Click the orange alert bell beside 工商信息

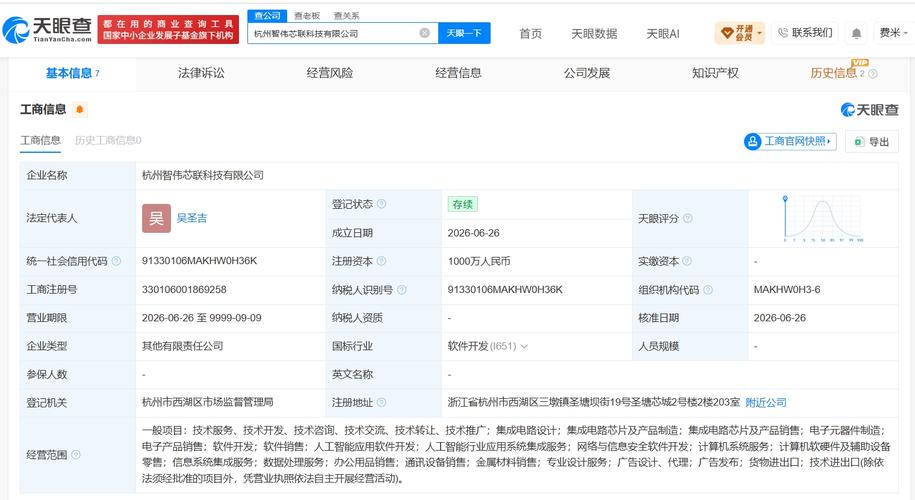(x=80, y=109)
